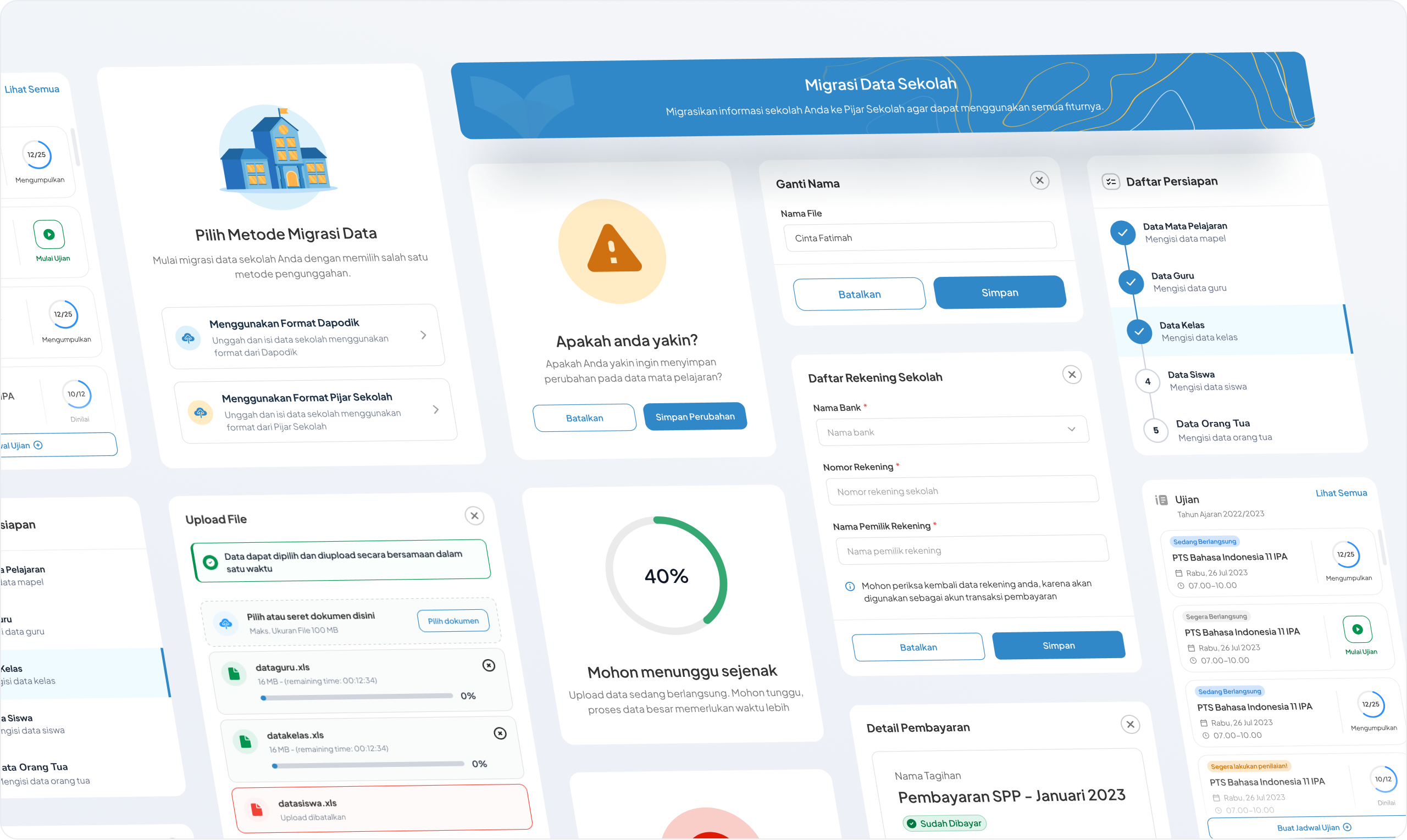Click the 40% circular progress indicator
The height and width of the screenshot is (840, 1407).
[x=667, y=575]
